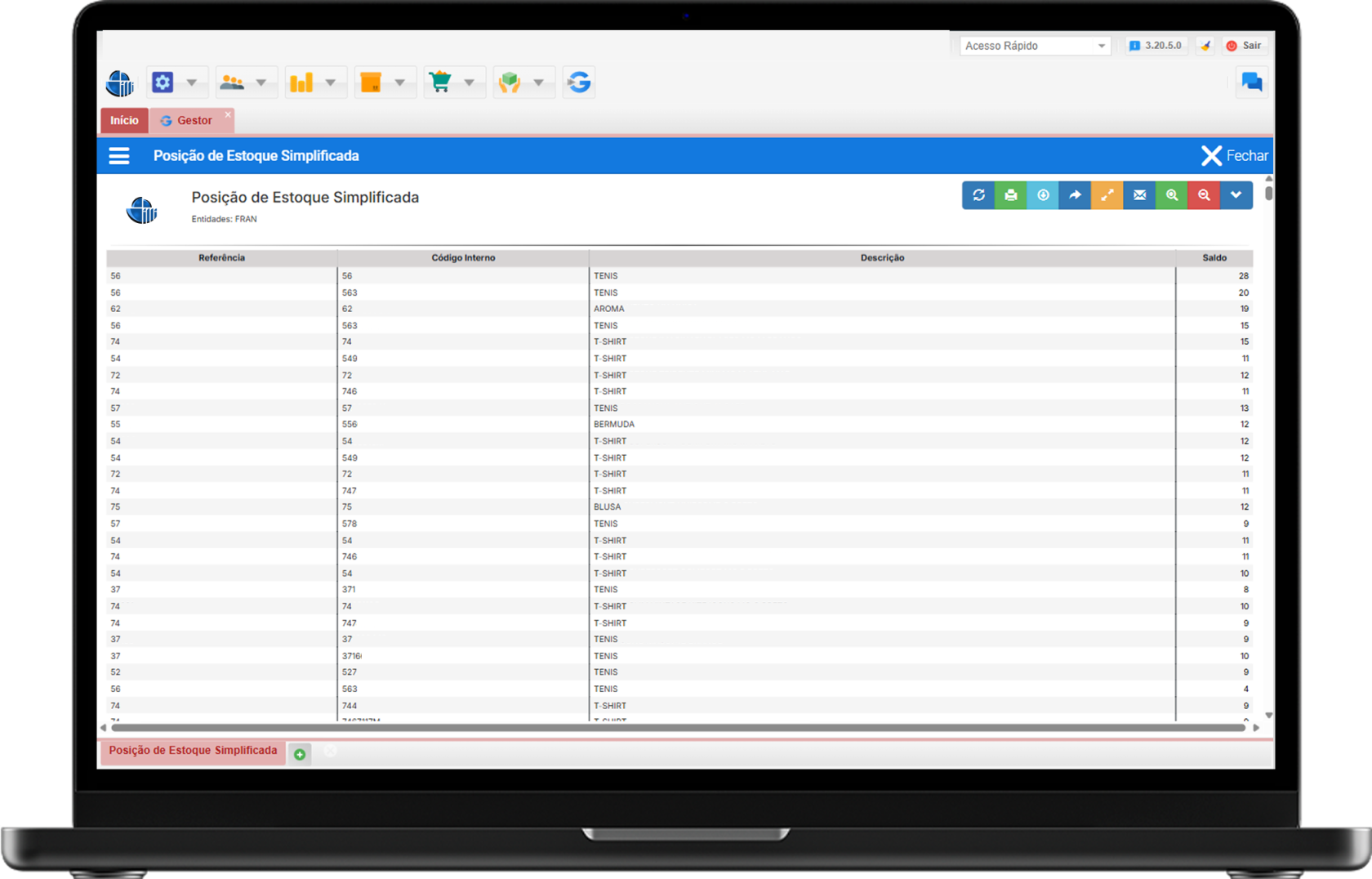Expand more report actions chevron
The height and width of the screenshot is (879, 1372).
[x=1236, y=195]
